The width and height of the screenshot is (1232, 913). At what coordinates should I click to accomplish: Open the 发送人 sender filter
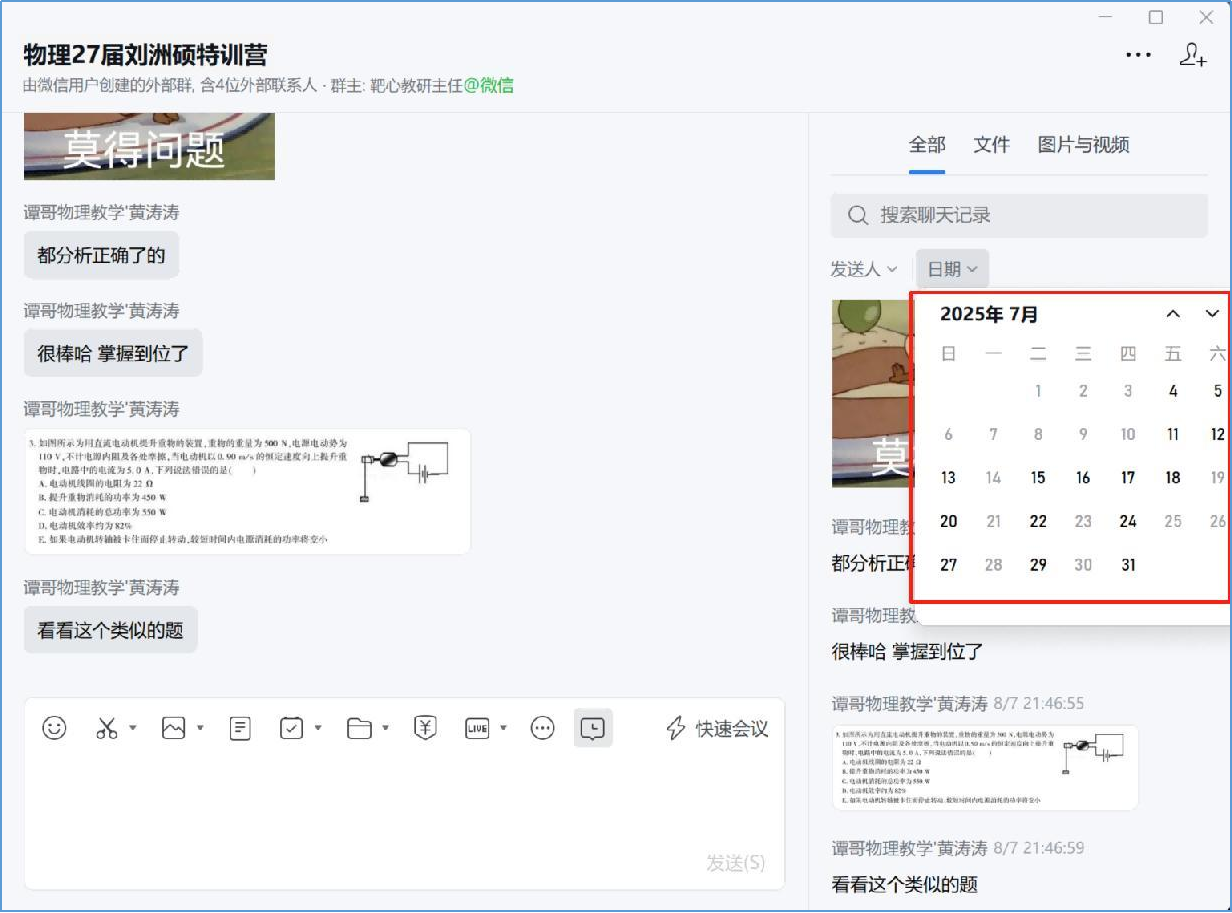(862, 268)
